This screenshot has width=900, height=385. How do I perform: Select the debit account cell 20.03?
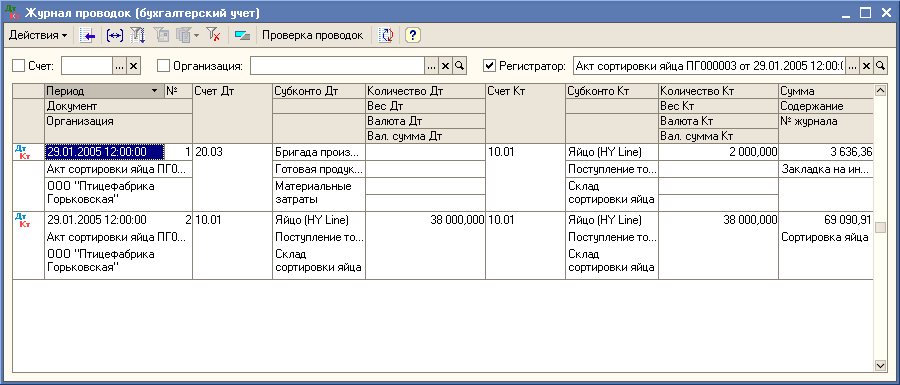[x=232, y=177]
